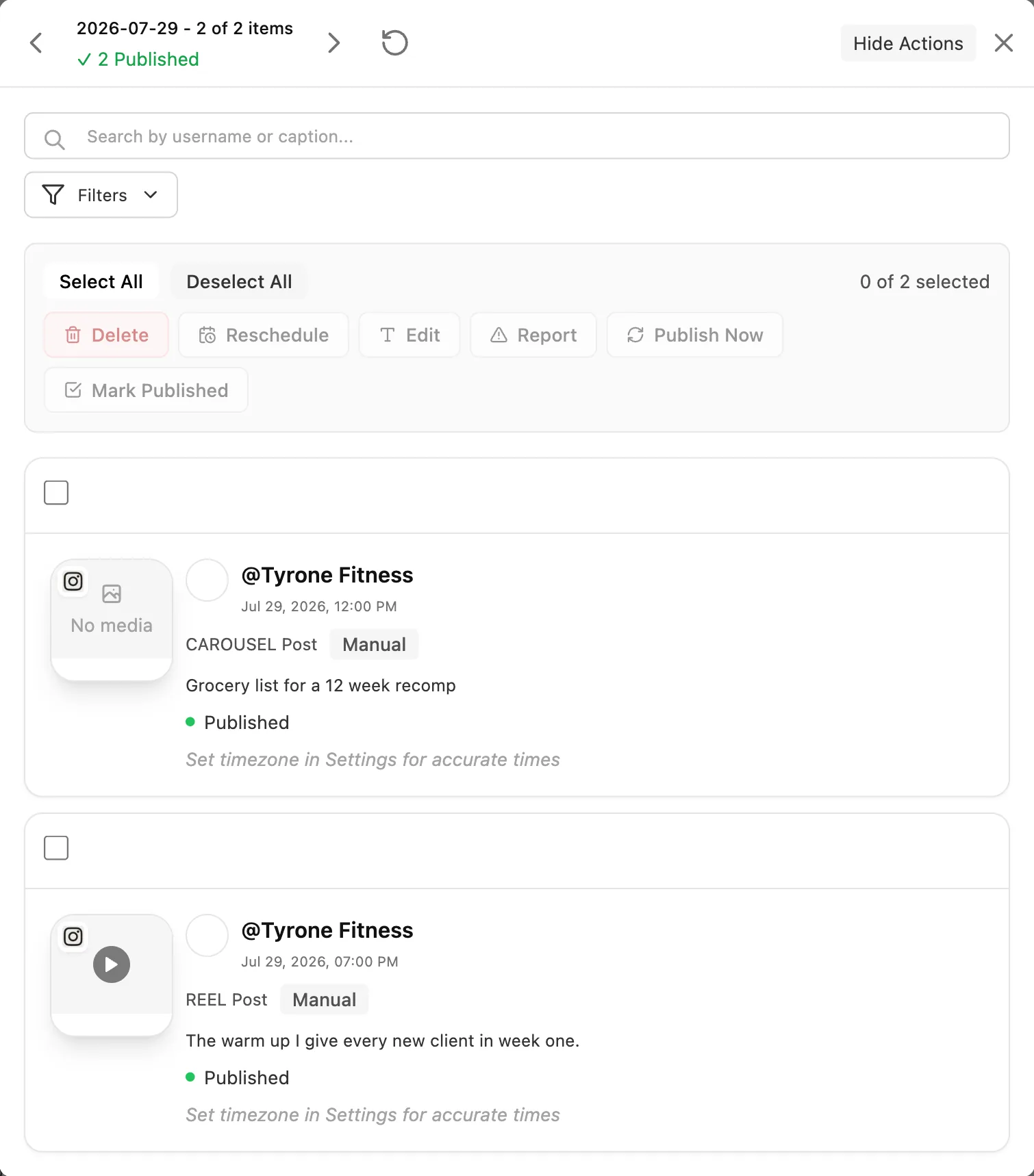Click the Reschedule button
This screenshot has height=1176, width=1034.
(x=264, y=335)
